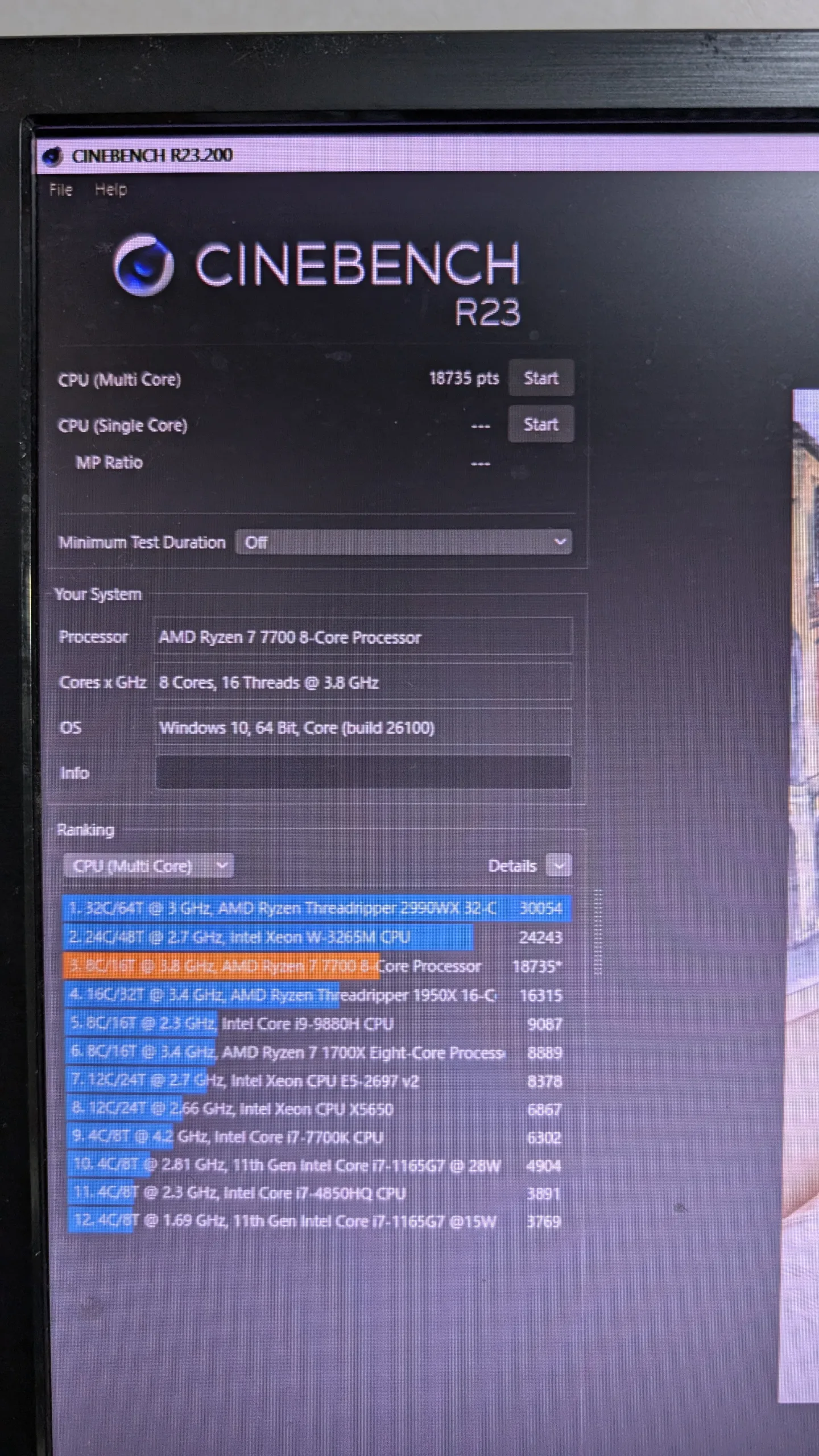
Task: Click the Cinebench app icon in title bar
Action: tap(52, 156)
